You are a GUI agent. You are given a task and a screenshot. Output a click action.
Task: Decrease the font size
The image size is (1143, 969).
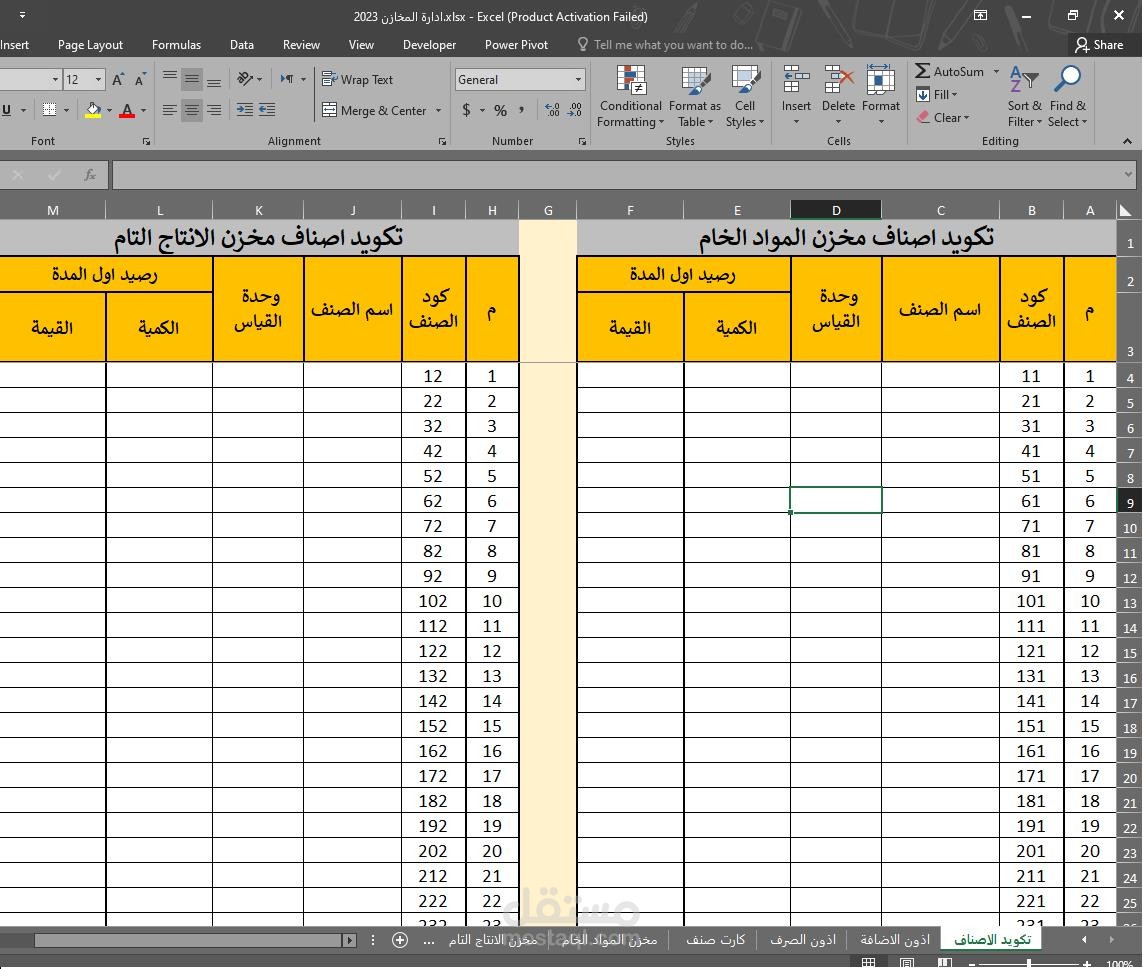point(140,79)
